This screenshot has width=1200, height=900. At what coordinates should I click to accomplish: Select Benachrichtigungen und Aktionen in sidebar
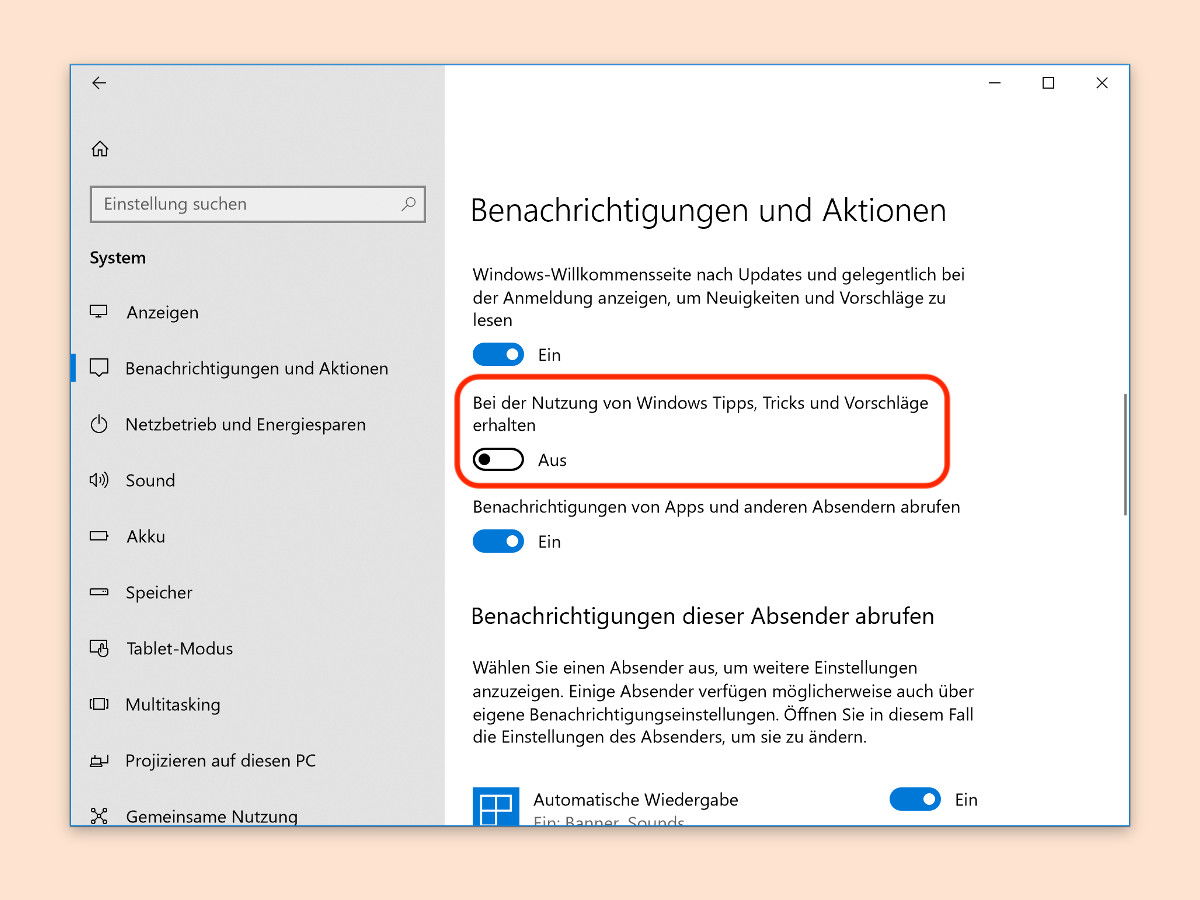(258, 368)
